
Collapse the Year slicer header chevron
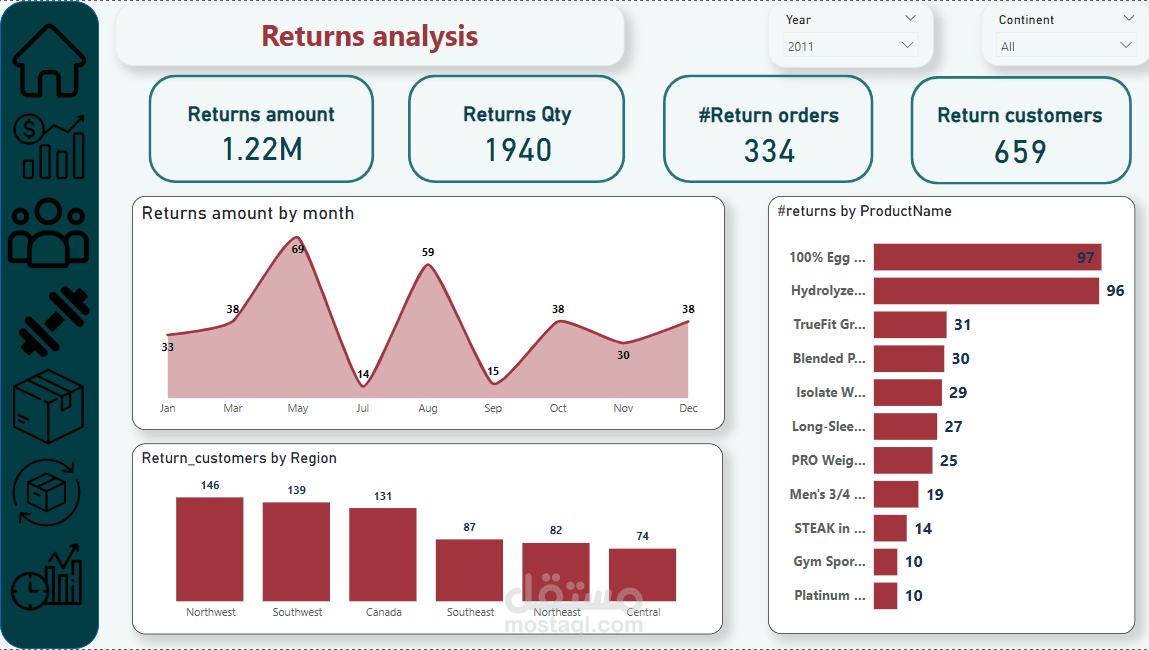(910, 18)
